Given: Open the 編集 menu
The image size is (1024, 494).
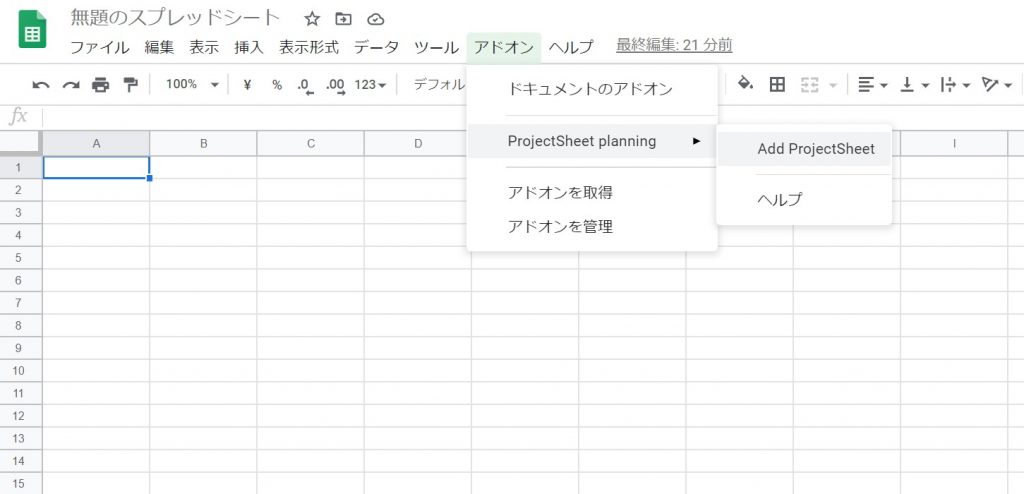Looking at the screenshot, I should (x=159, y=47).
